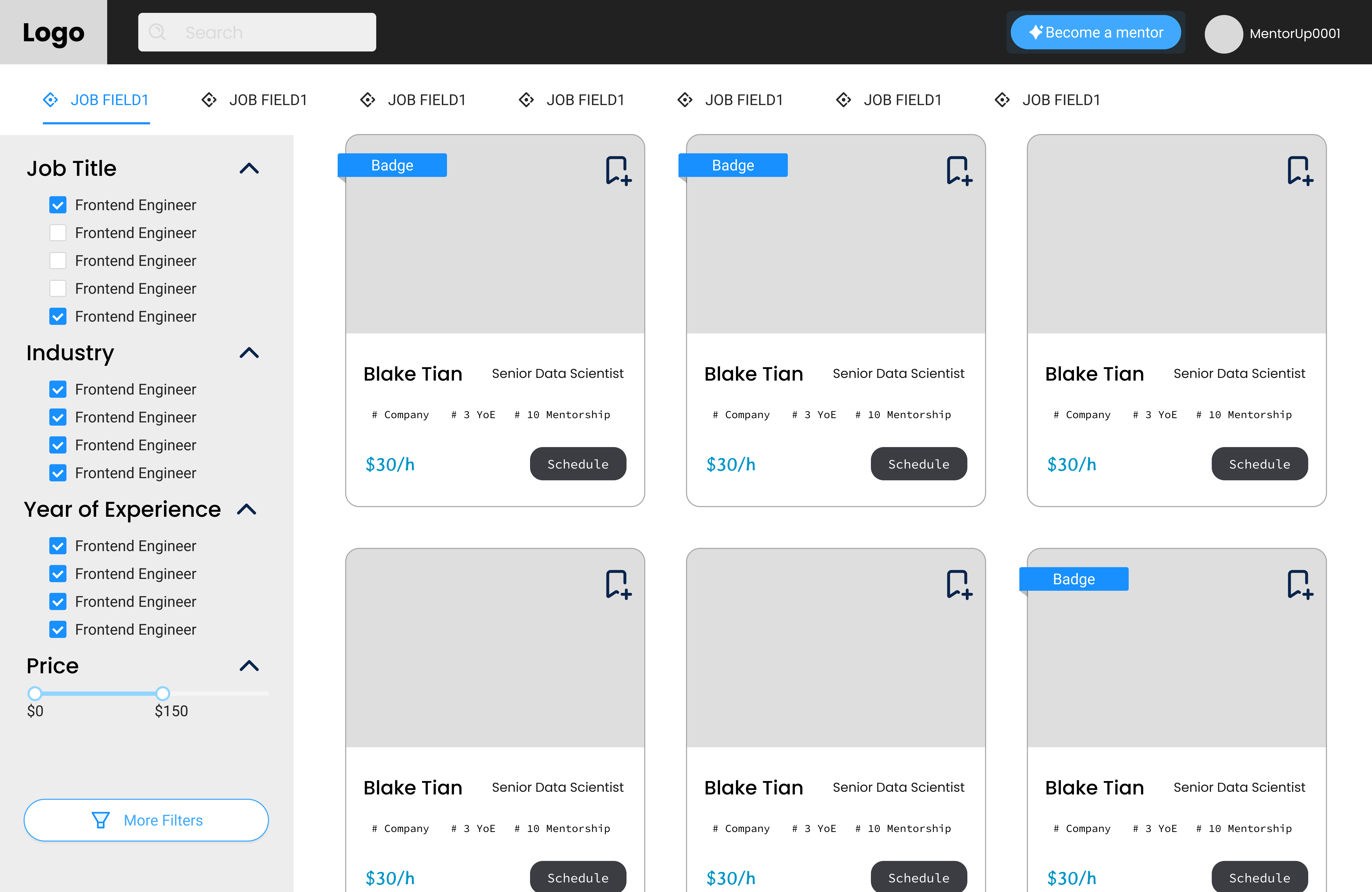
Task: Click the search magnifier icon
Action: pyautogui.click(x=157, y=32)
